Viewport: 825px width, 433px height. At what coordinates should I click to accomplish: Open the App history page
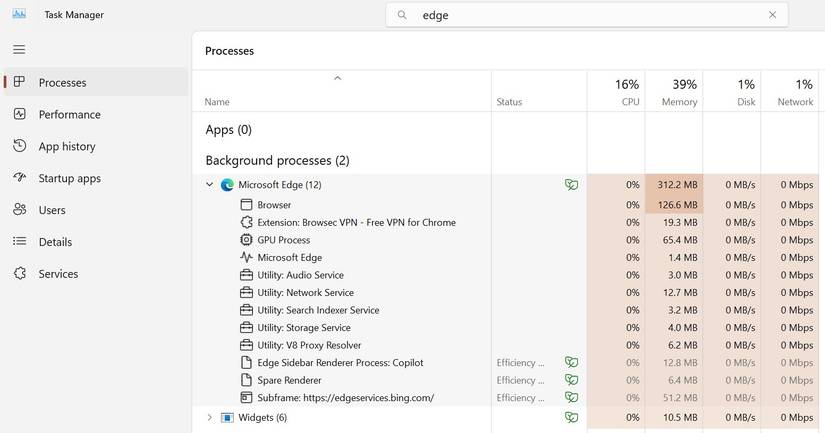click(x=66, y=146)
